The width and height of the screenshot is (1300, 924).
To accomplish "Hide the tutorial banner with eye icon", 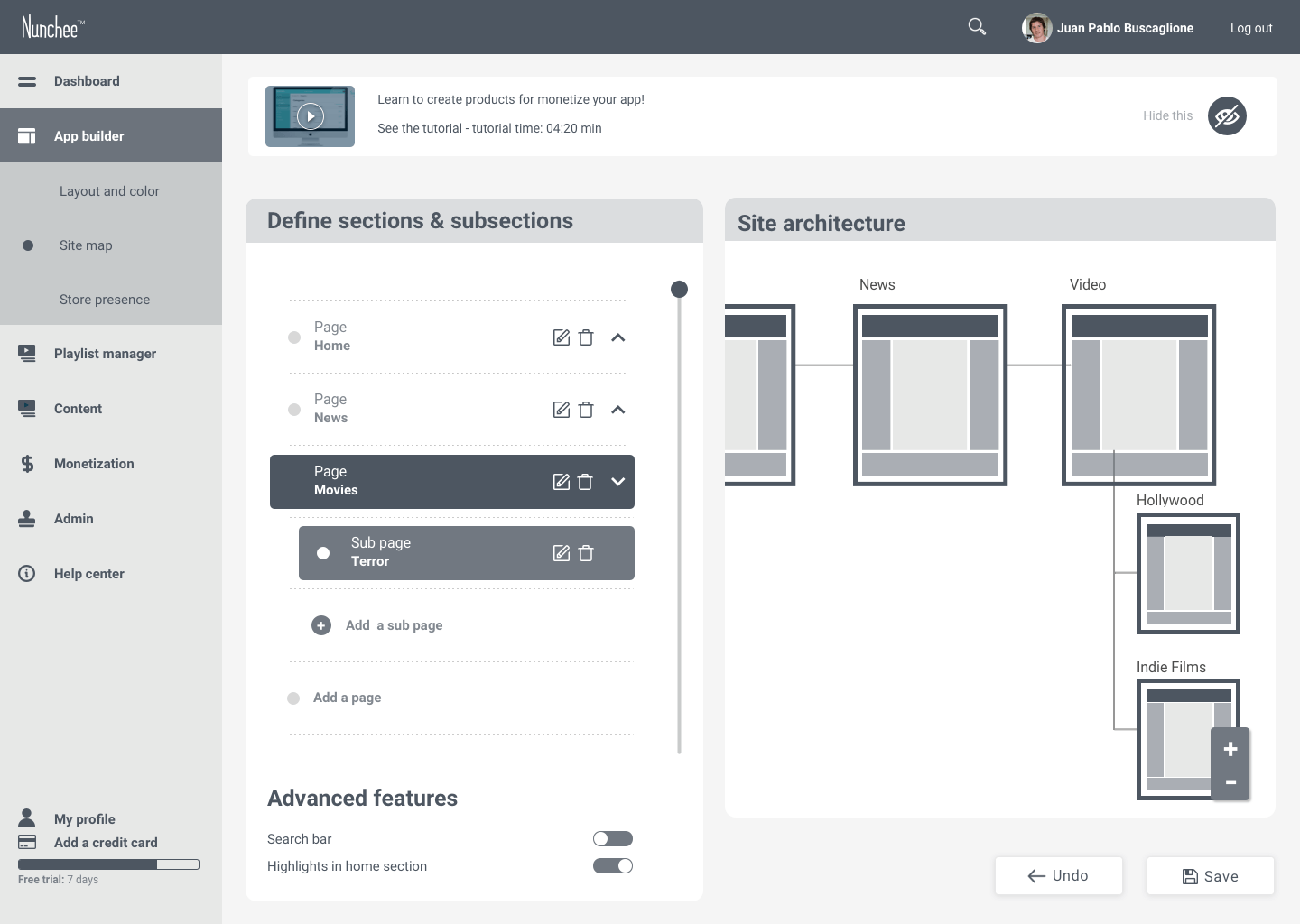I will 1228,115.
